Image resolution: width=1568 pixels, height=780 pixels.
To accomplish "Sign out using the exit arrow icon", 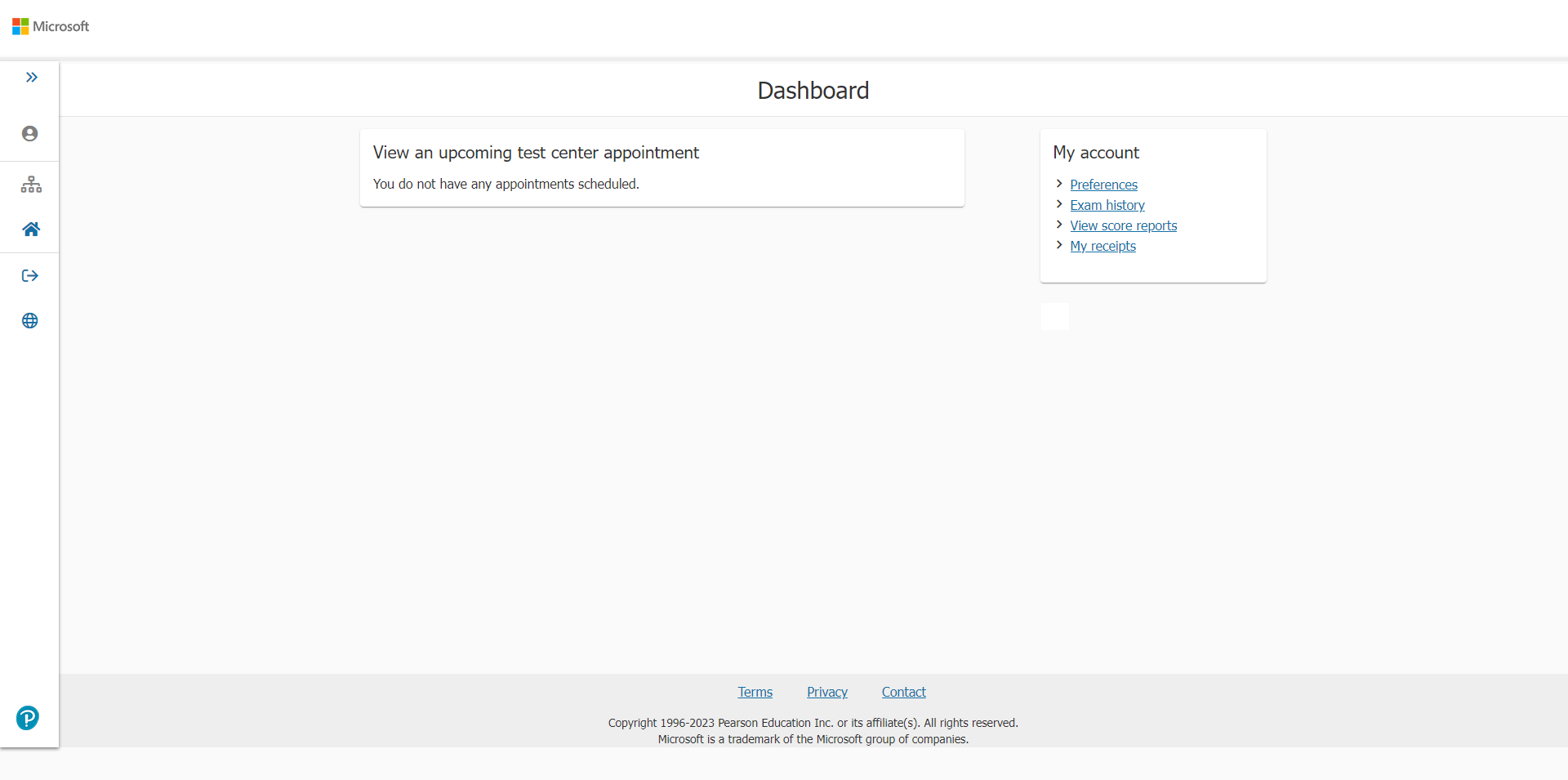I will coord(30,276).
